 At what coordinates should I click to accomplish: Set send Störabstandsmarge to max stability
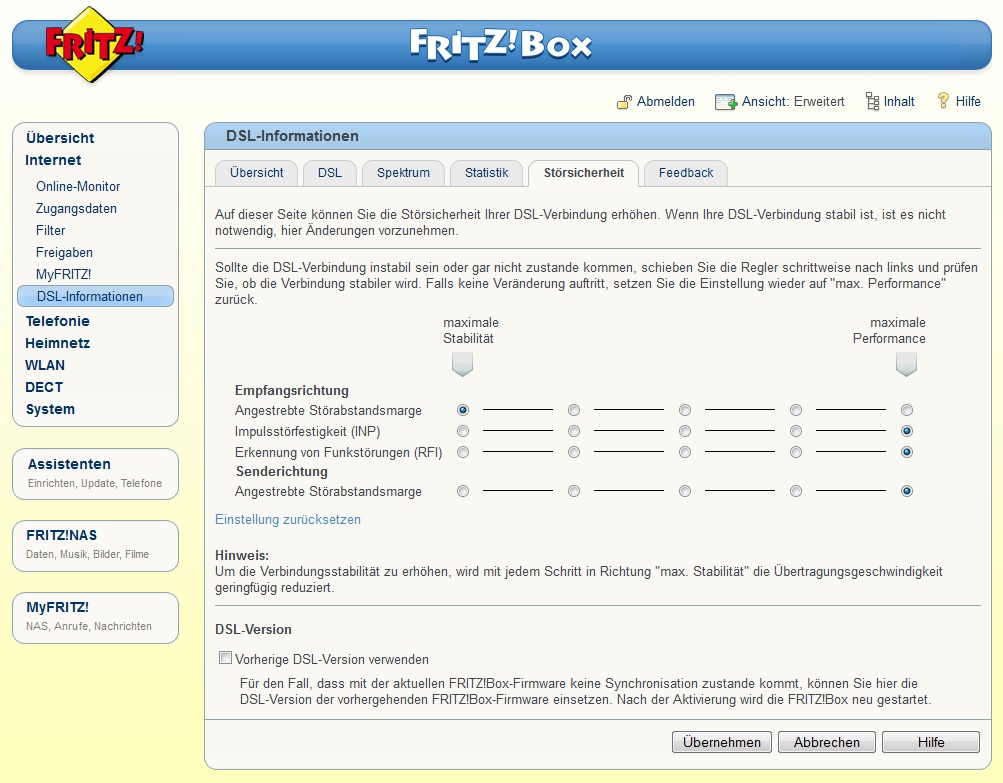tap(463, 491)
